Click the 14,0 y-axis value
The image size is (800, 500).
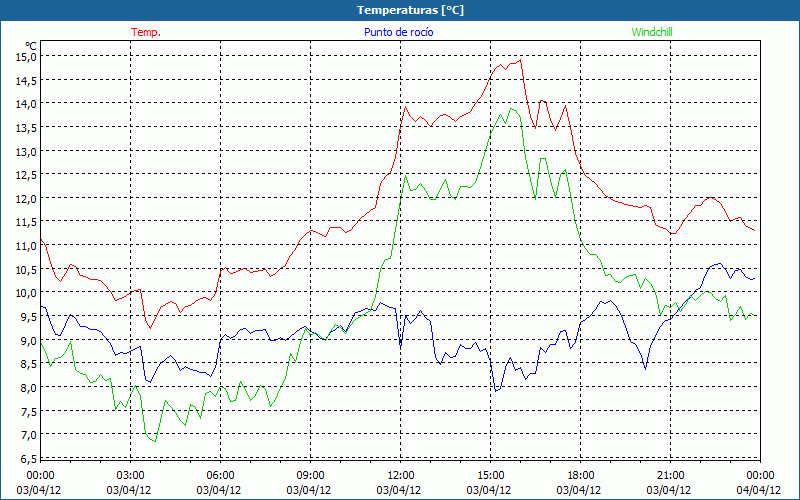point(28,104)
